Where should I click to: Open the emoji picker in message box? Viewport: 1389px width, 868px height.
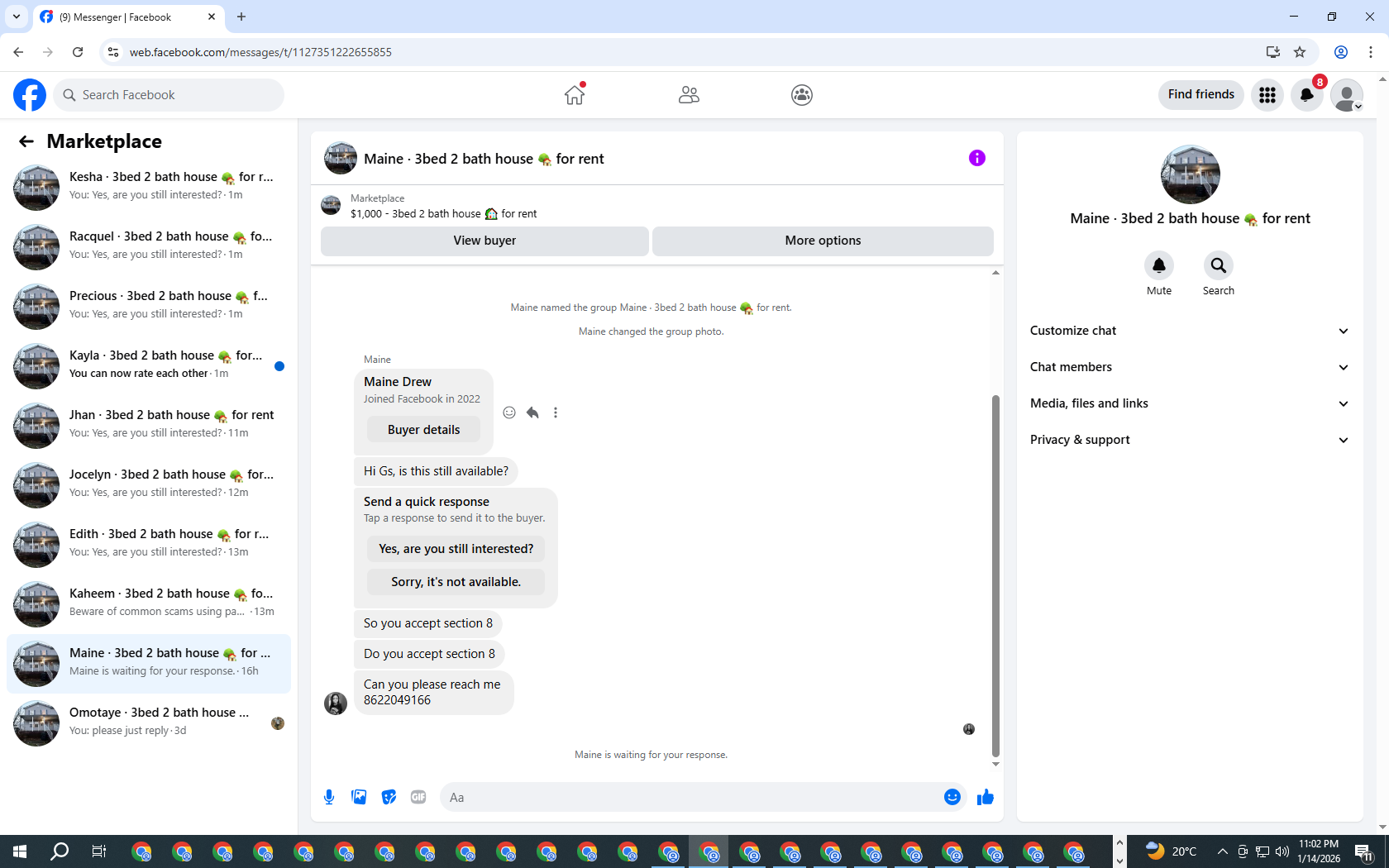click(x=952, y=797)
